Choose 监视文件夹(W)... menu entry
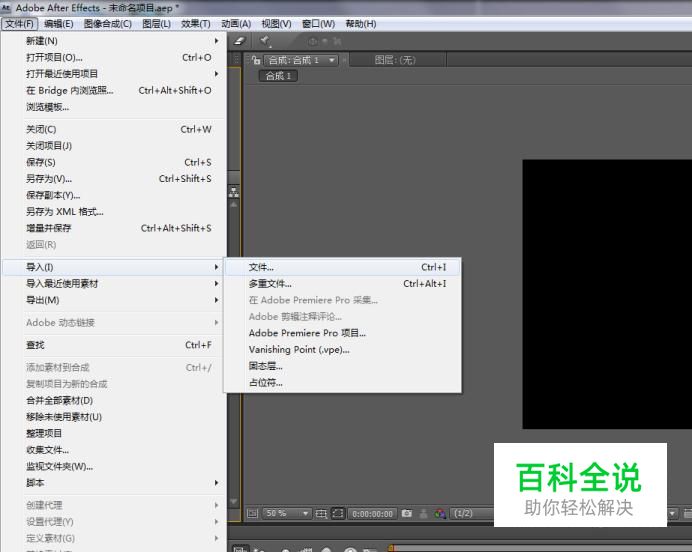692x552 pixels. [114, 466]
